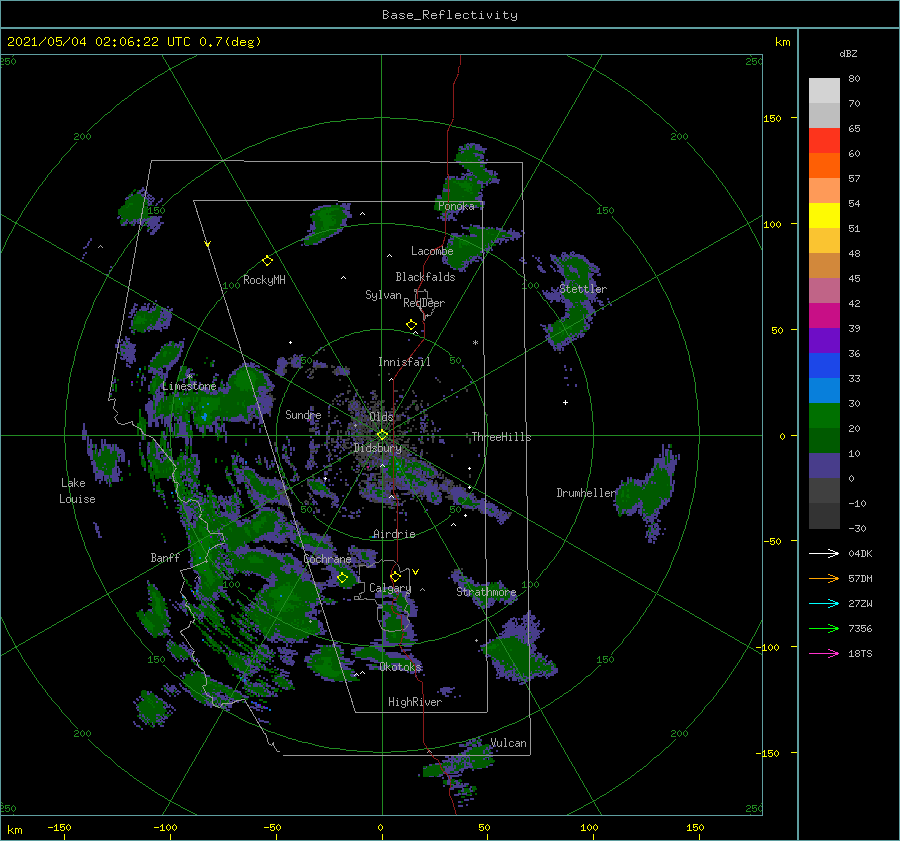Viewport: 900px width, 841px height.
Task: Click the orange 57DM arrow icon
Action: point(824,579)
